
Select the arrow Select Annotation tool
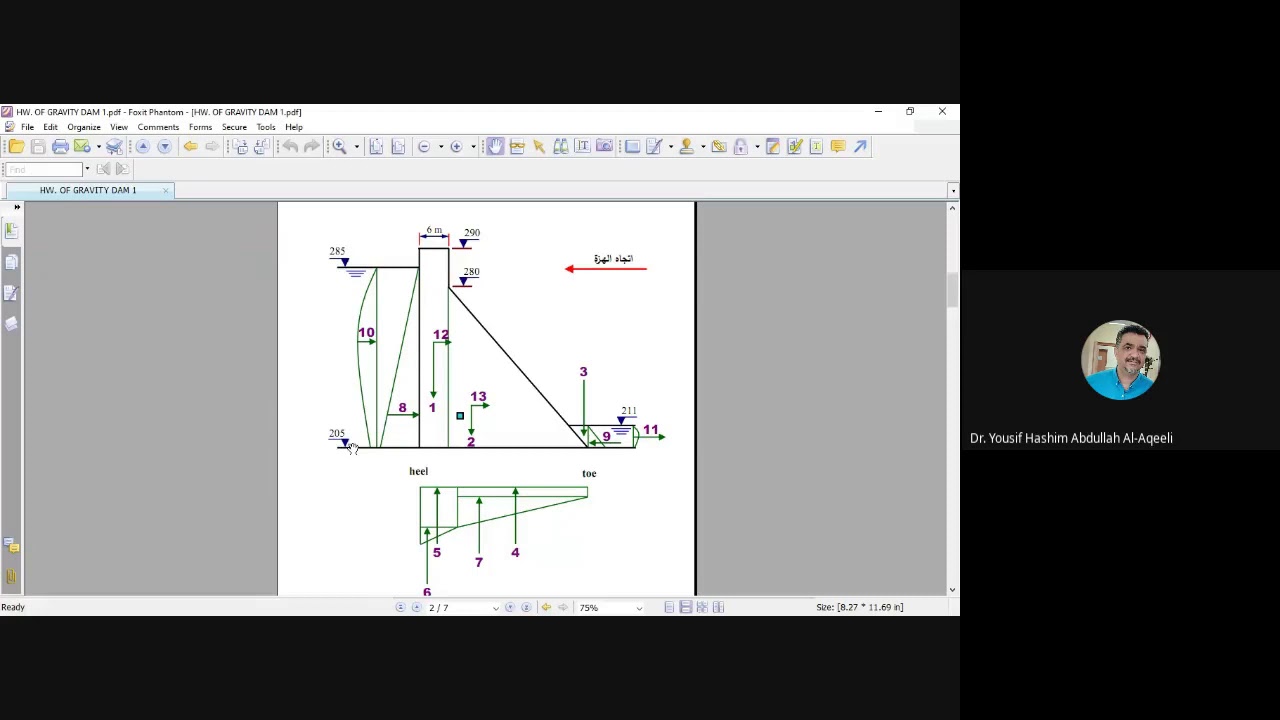pyautogui.click(x=539, y=147)
